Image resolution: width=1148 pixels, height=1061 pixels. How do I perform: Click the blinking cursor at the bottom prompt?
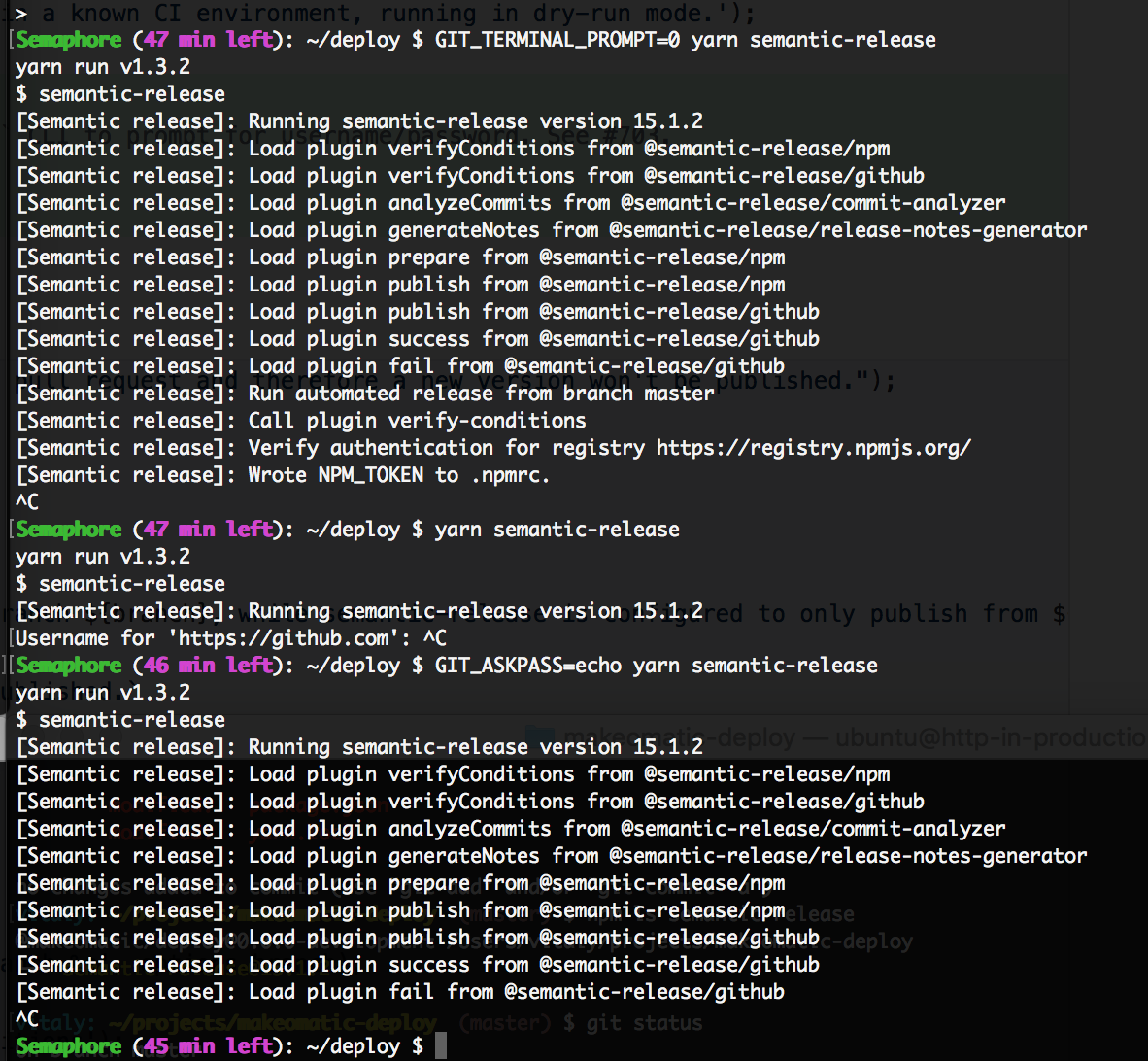point(440,1045)
